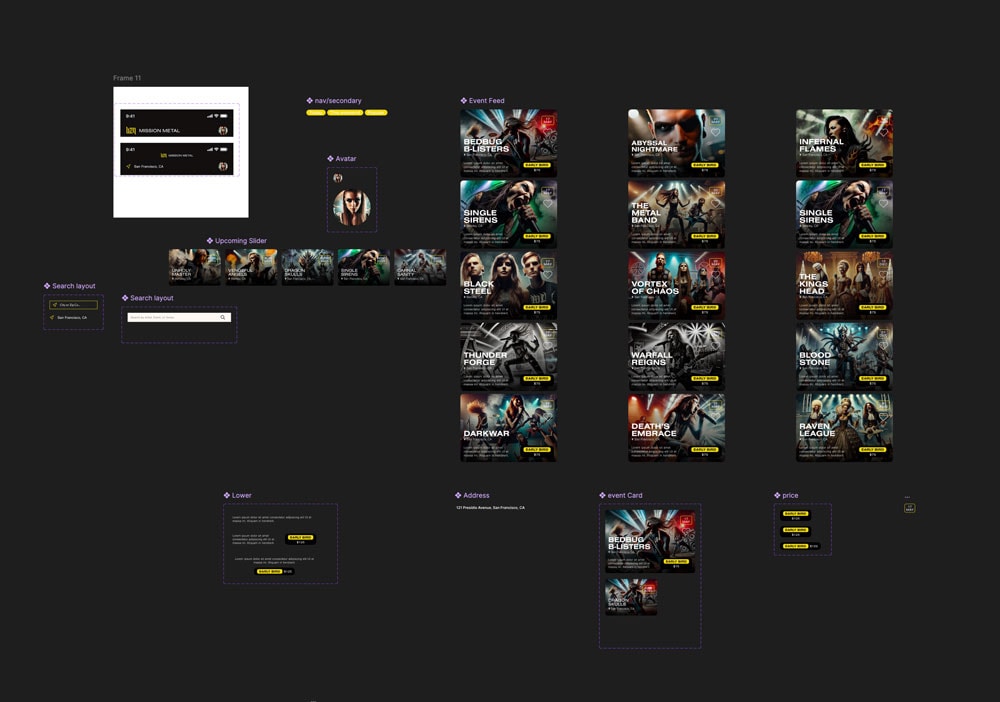
Task: Click the profile avatar in the Mission Metal top header
Action: 223,130
